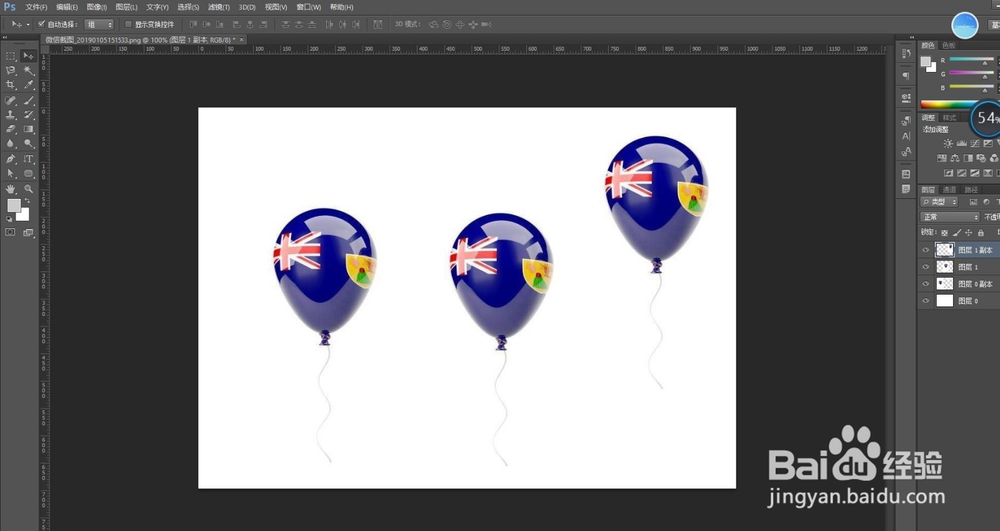1000x531 pixels.
Task: Lock image pixels brush icon
Action: point(957,233)
